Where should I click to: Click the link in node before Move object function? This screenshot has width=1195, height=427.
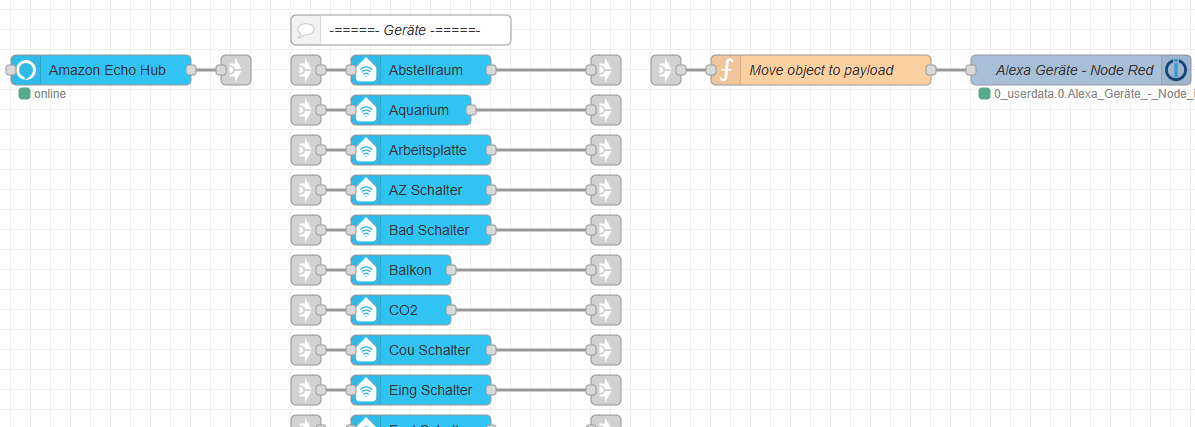coord(666,70)
